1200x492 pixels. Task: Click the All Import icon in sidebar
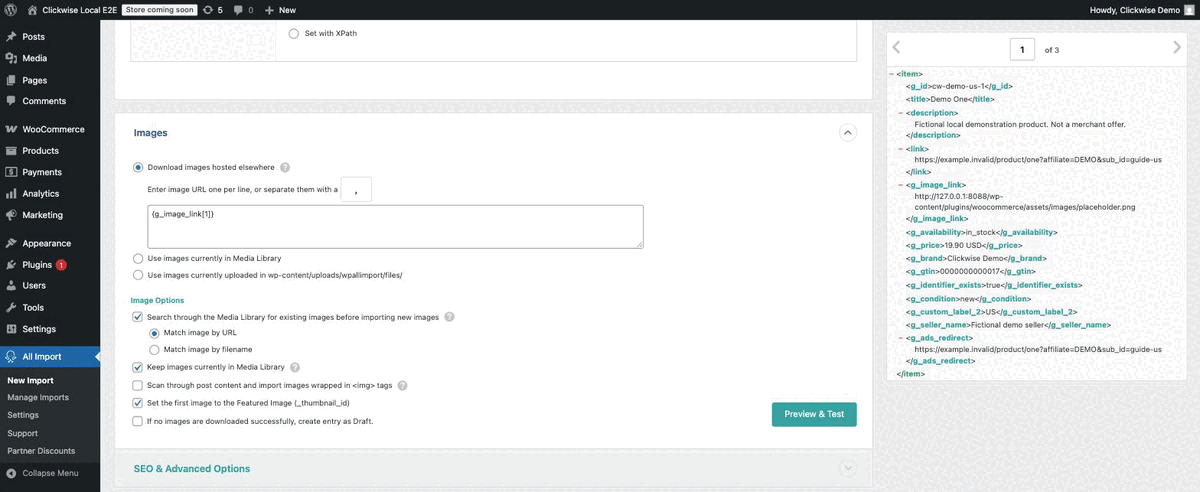click(x=11, y=356)
